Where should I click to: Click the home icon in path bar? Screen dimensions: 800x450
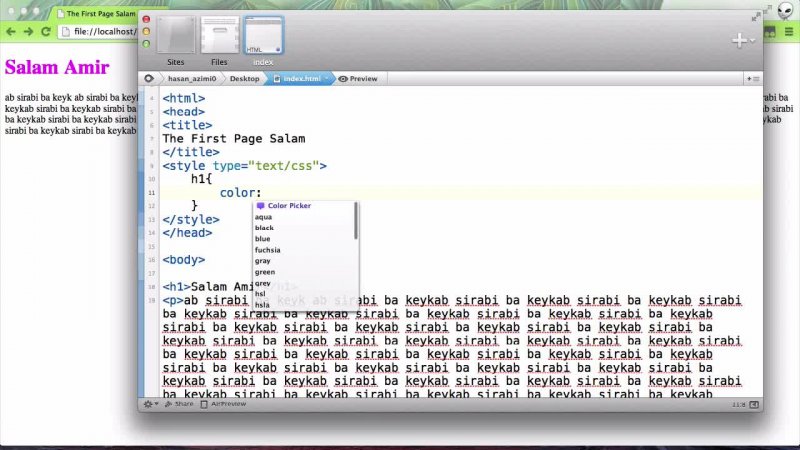149,78
